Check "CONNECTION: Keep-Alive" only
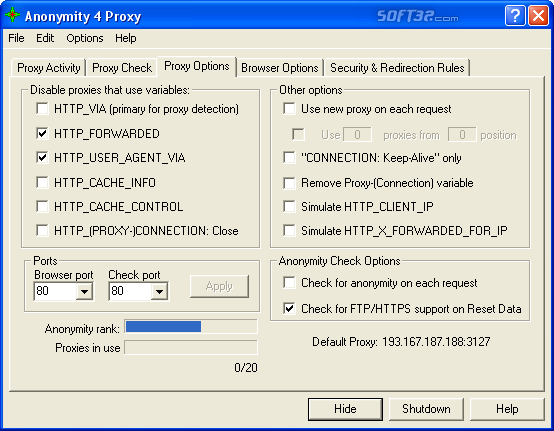554x431 pixels. (x=289, y=157)
